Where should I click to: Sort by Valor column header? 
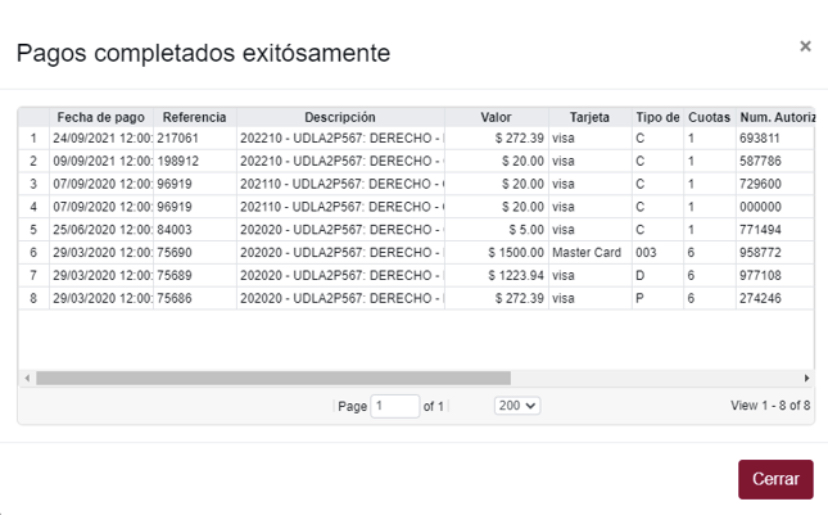(x=496, y=117)
